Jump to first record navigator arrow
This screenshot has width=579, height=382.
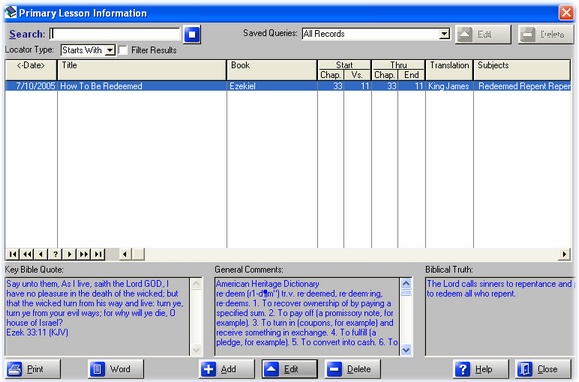(13, 254)
